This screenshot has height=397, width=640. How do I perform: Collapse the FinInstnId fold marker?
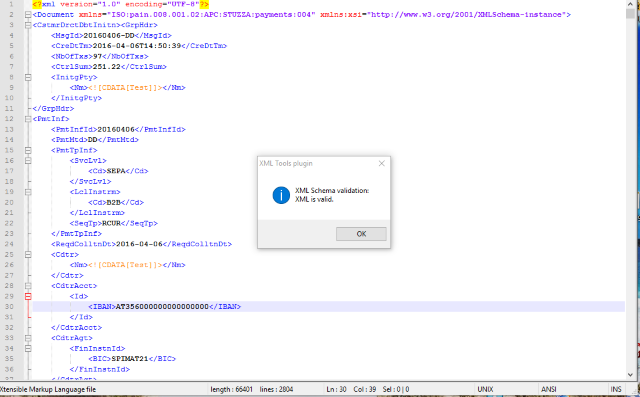coord(28,348)
